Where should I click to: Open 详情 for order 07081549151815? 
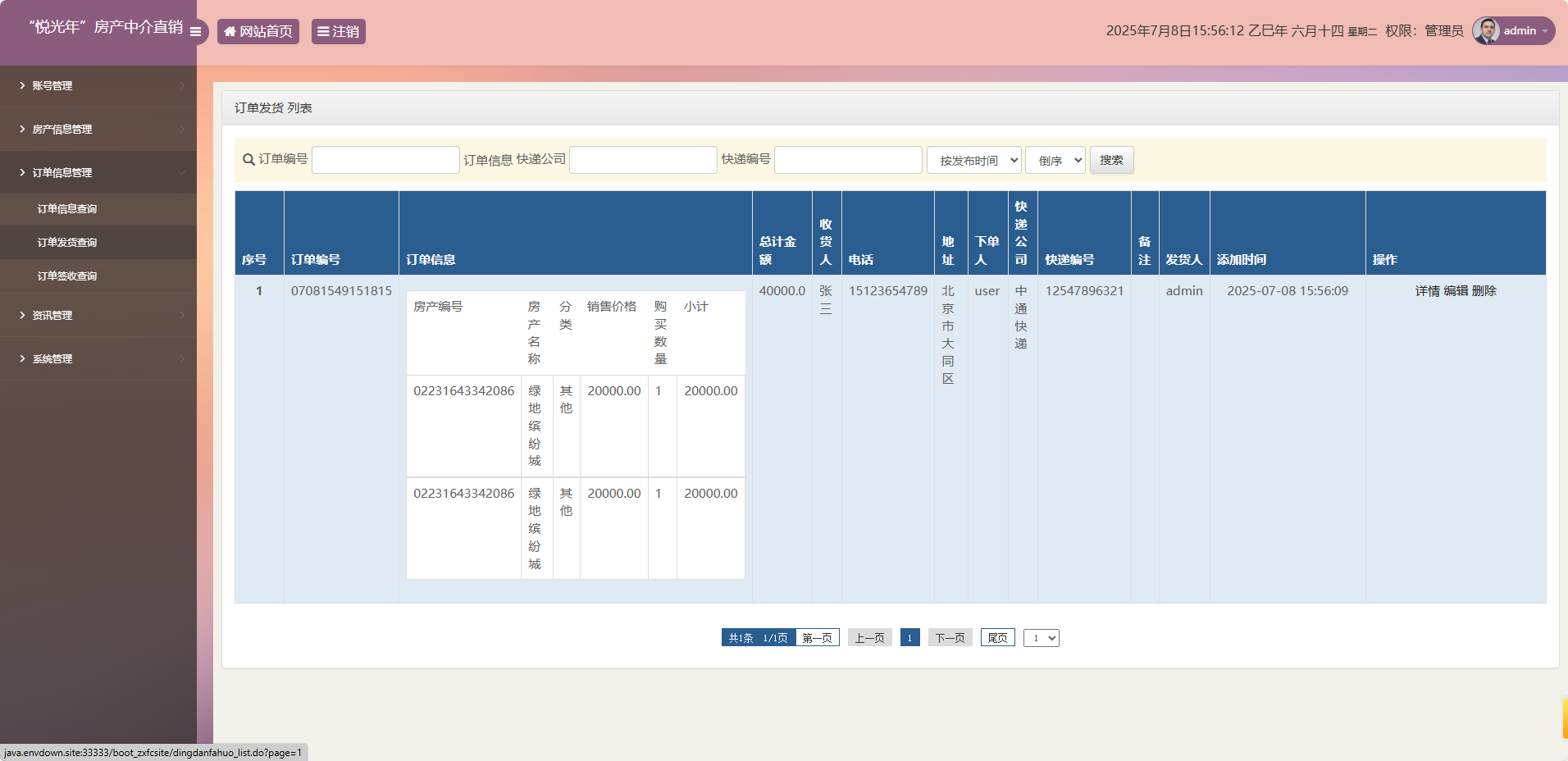coord(1429,290)
